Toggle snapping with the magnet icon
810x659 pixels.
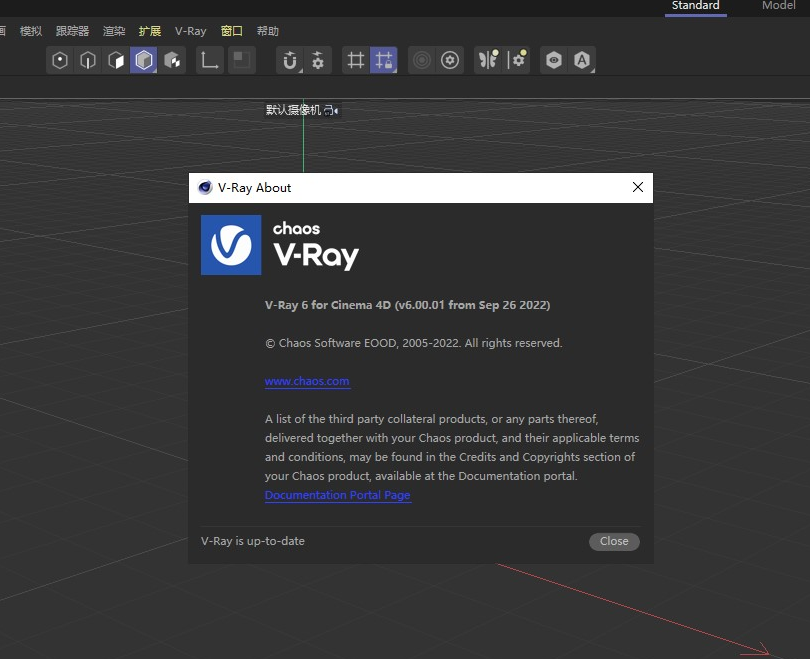point(290,60)
